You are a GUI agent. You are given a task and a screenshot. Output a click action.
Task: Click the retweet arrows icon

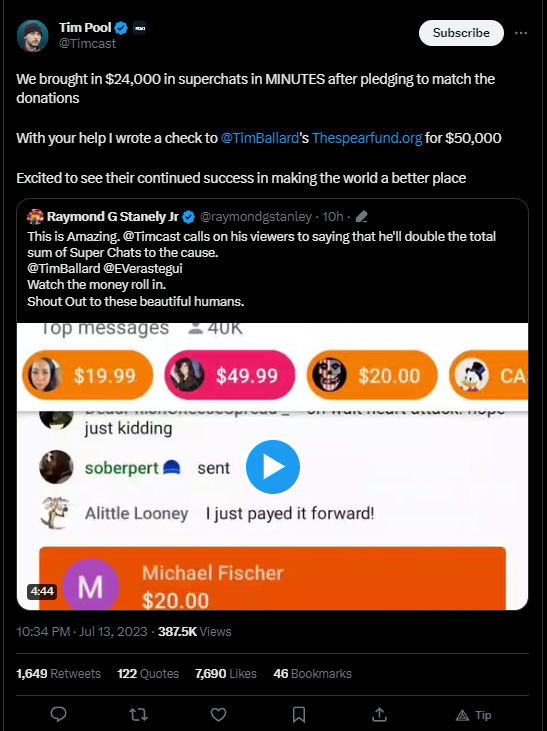point(138,714)
